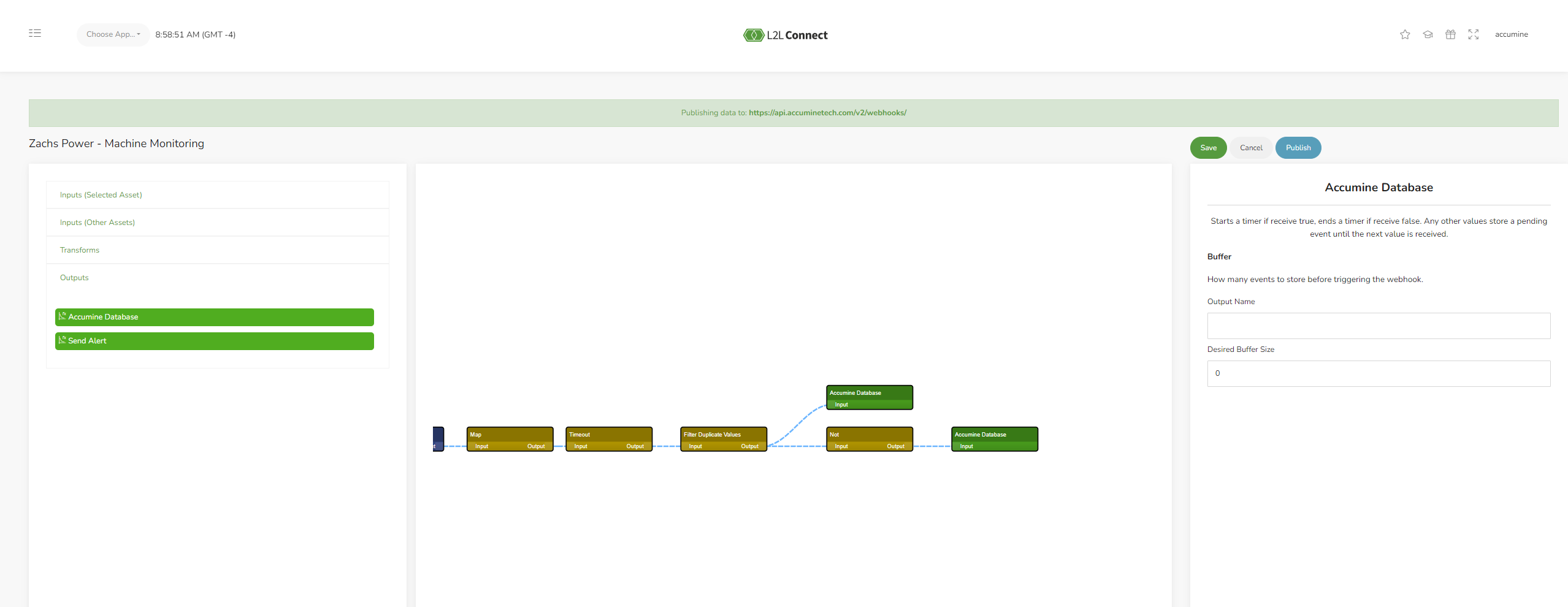The height and width of the screenshot is (607, 1568).
Task: Click the Input port of Timeout node
Action: click(581, 446)
